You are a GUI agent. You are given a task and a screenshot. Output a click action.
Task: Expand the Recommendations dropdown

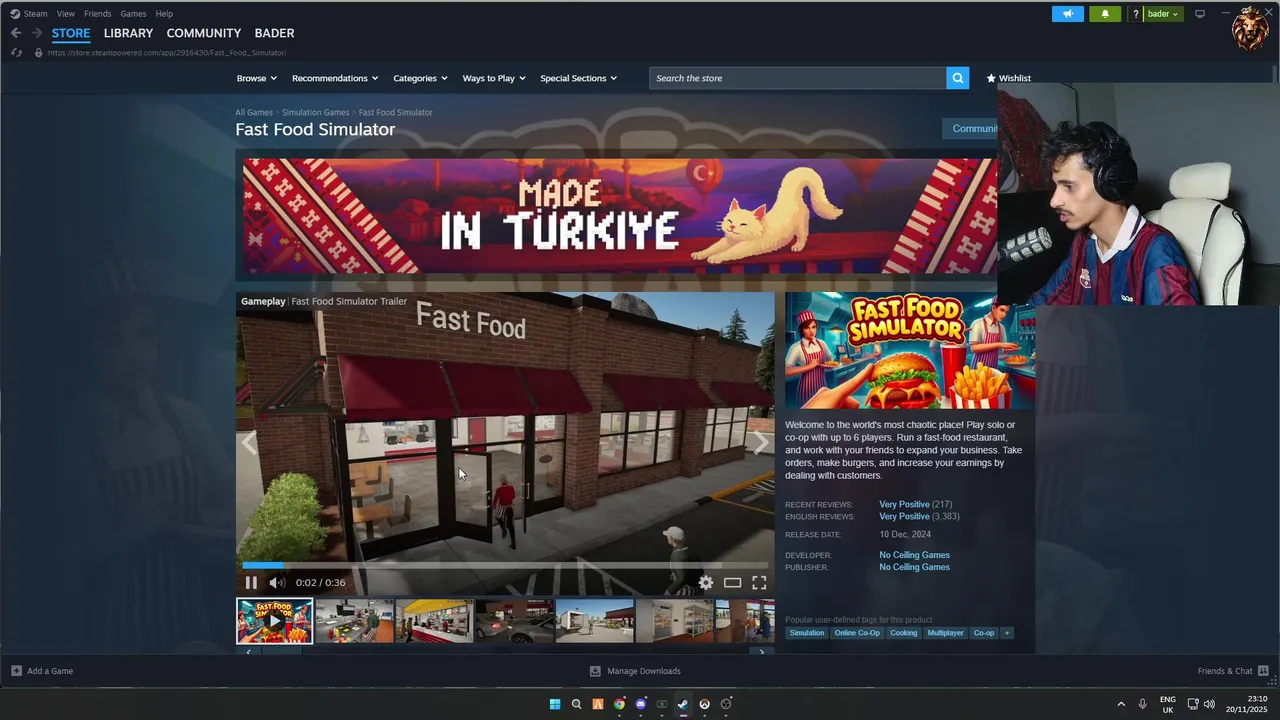pos(335,78)
